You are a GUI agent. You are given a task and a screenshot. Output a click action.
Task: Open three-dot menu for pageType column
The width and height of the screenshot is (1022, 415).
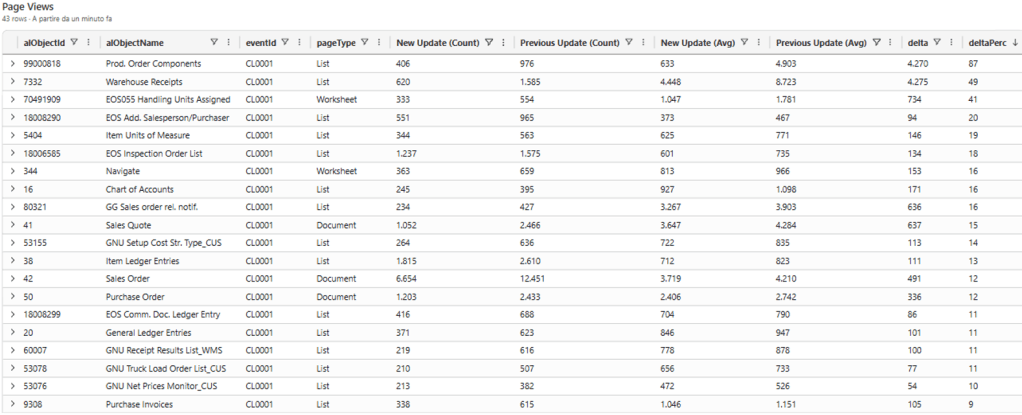[x=378, y=42]
